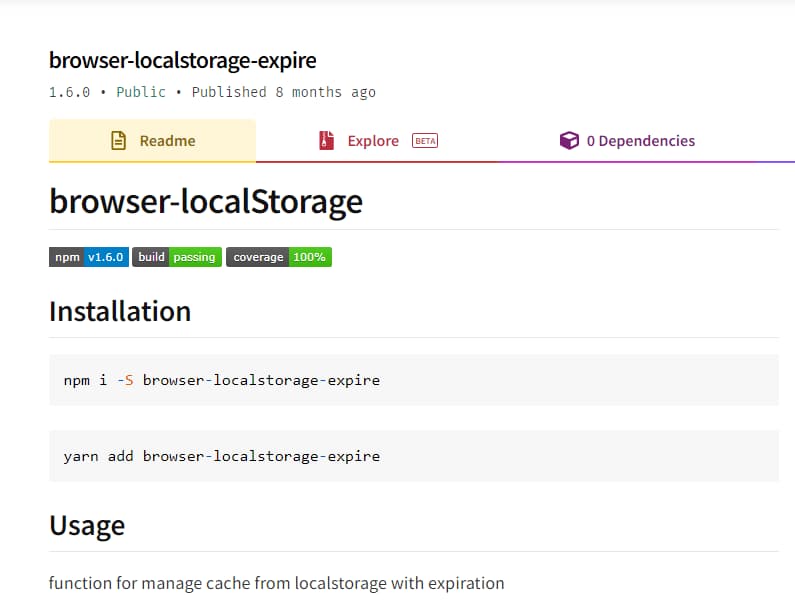This screenshot has height=616, width=795.
Task: Open the Readme tab
Action: pos(152,140)
